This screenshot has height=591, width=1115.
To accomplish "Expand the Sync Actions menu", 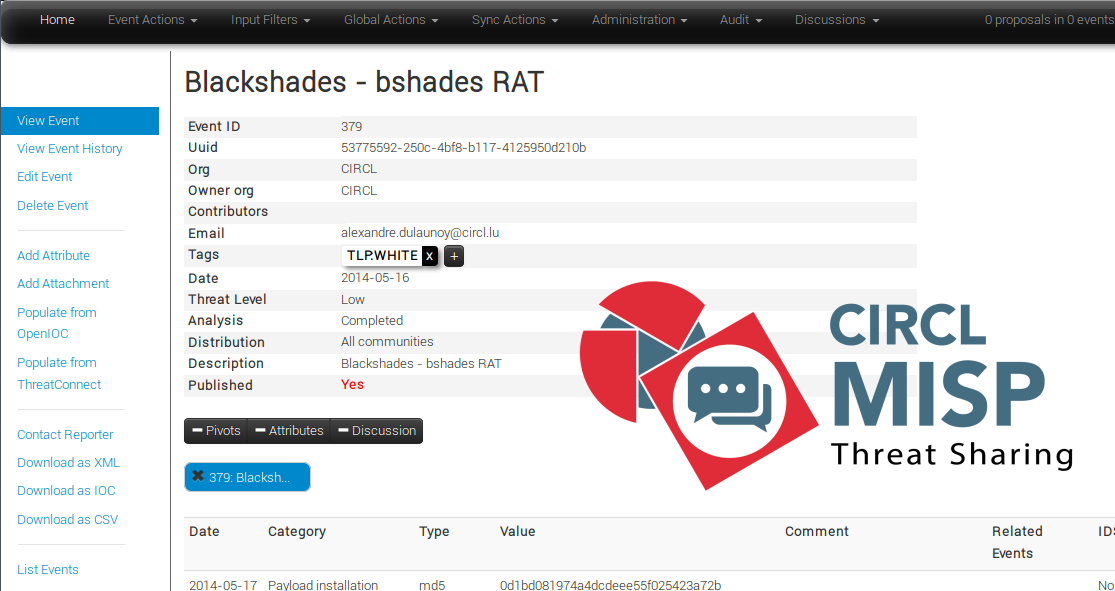I will pos(516,20).
